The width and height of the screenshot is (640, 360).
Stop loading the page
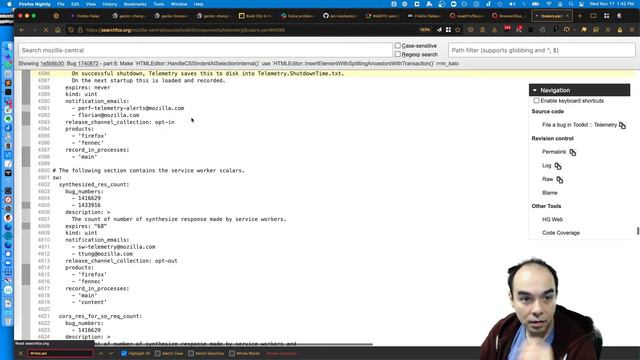coord(46,30)
